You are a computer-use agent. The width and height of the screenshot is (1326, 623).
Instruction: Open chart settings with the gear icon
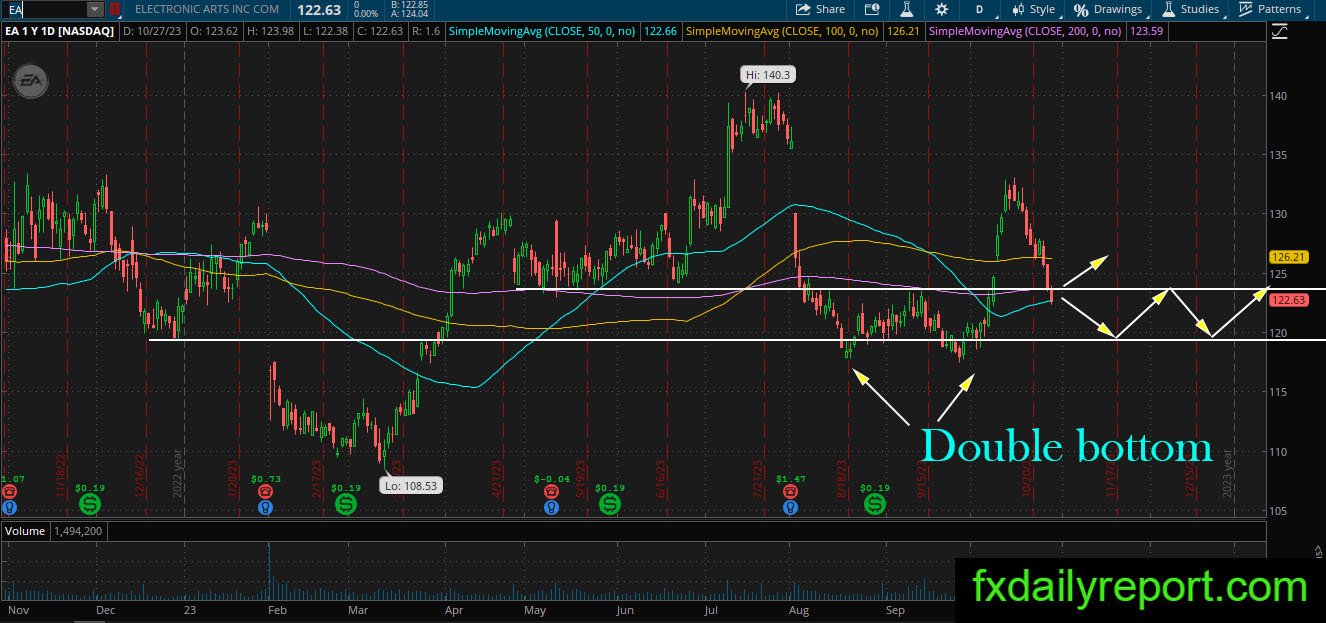(941, 9)
